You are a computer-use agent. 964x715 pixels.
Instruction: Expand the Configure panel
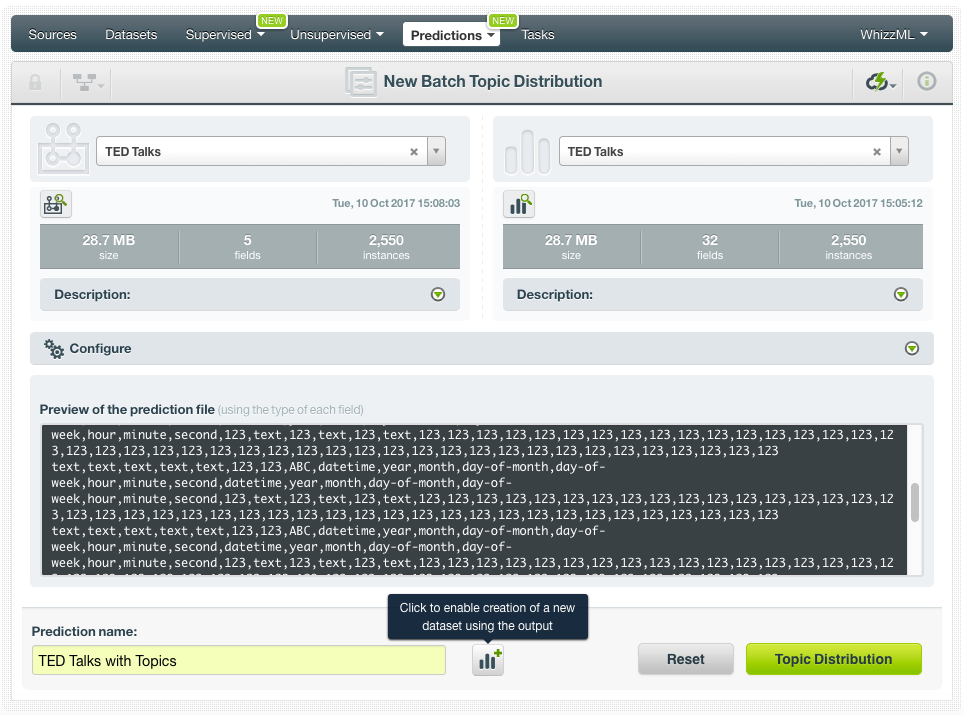tap(911, 349)
